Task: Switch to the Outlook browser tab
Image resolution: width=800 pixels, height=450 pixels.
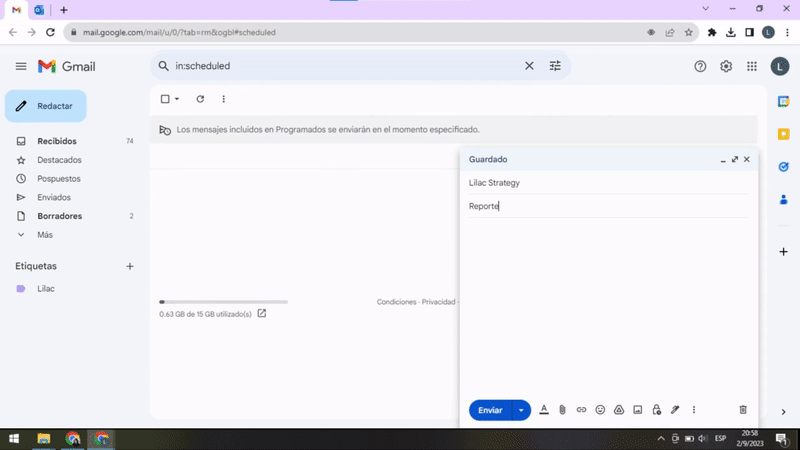Action: 39,10
